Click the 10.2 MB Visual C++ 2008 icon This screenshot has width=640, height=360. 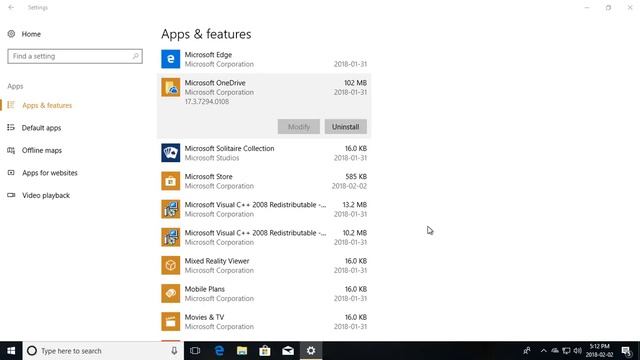[170, 238]
